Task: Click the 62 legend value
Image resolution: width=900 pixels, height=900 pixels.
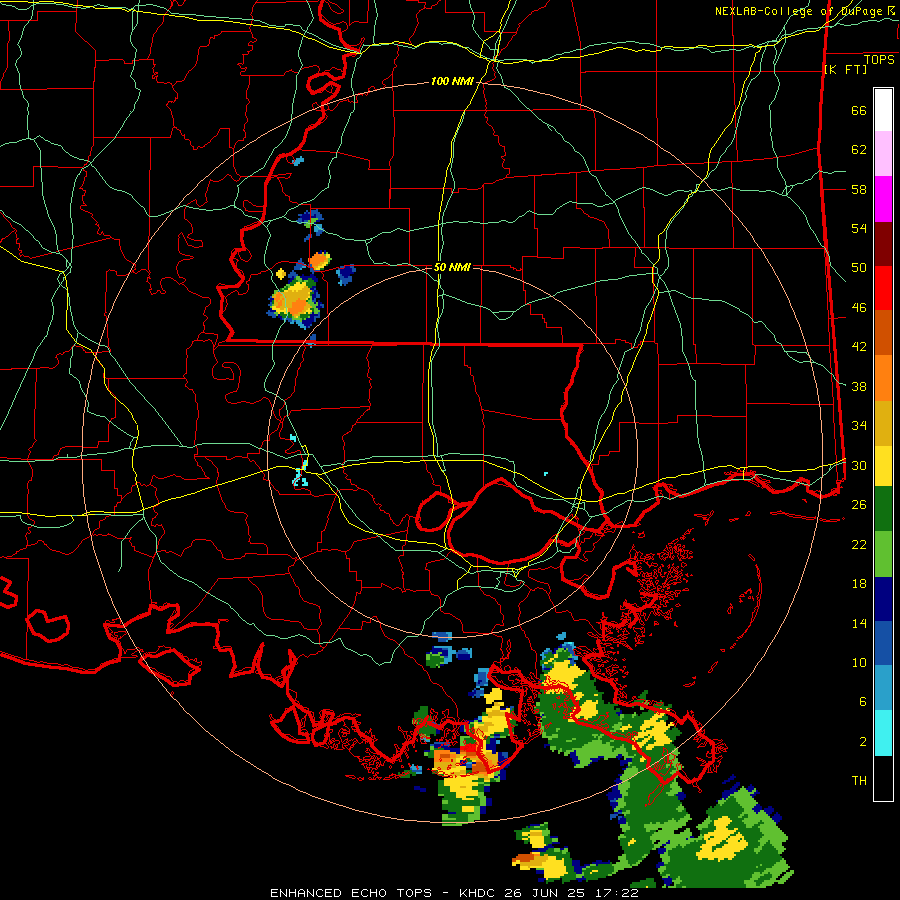Action: tap(859, 150)
